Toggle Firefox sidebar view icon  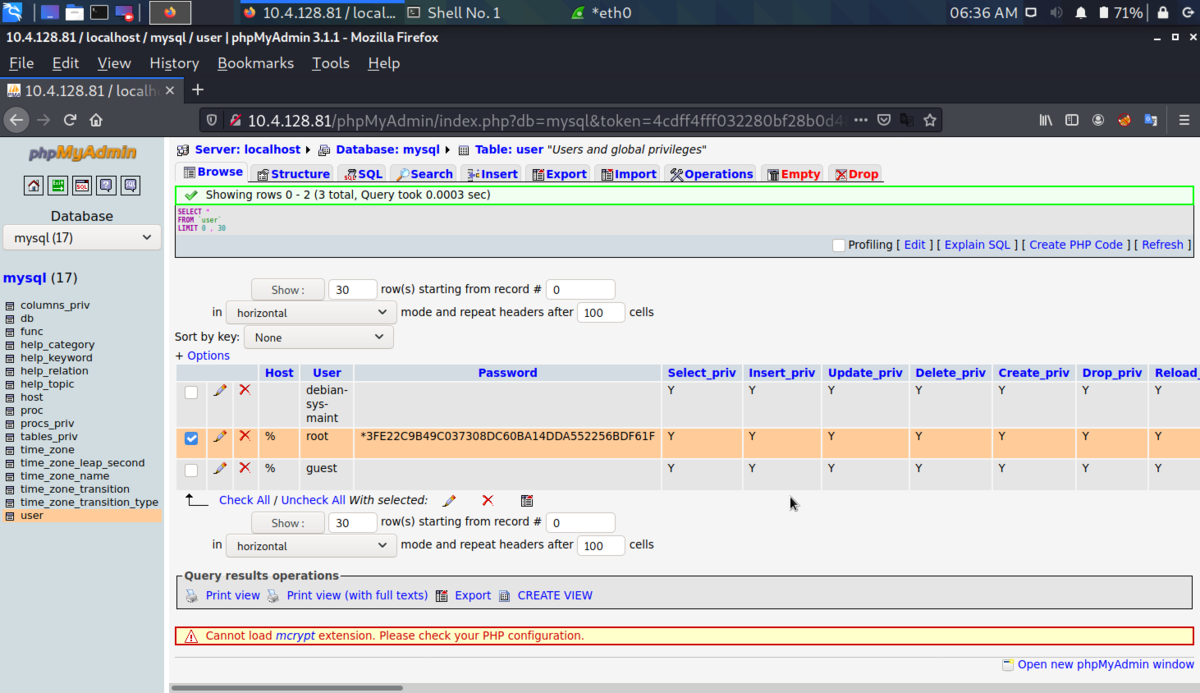pyautogui.click(x=1072, y=120)
